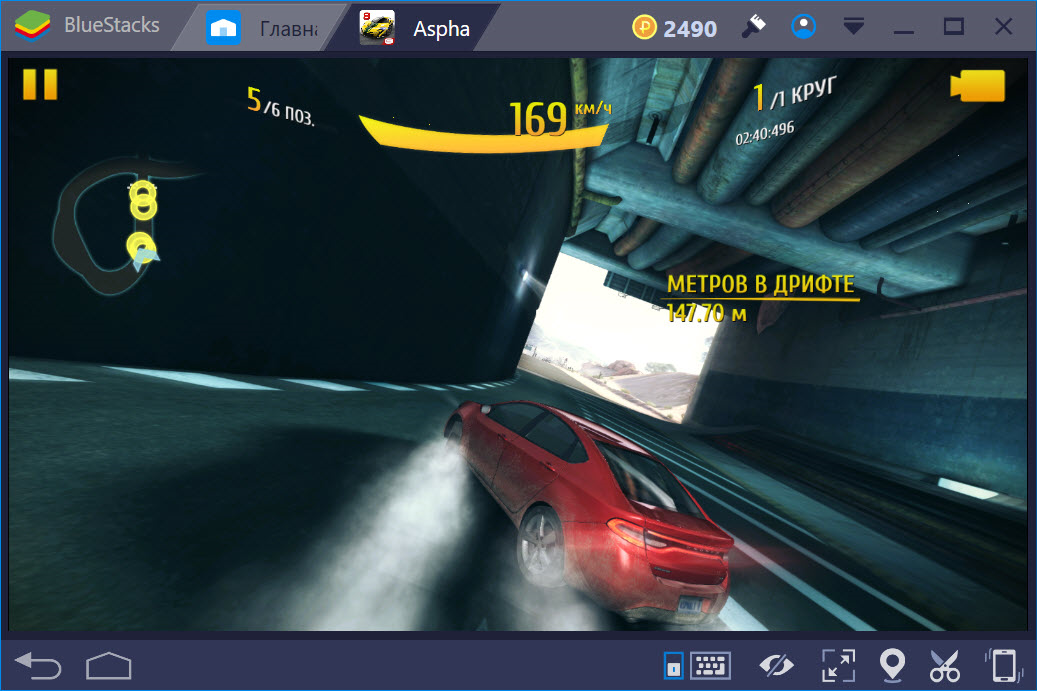Toggle on-screen key overlay visibility eye
The height and width of the screenshot is (691, 1037).
[x=776, y=665]
